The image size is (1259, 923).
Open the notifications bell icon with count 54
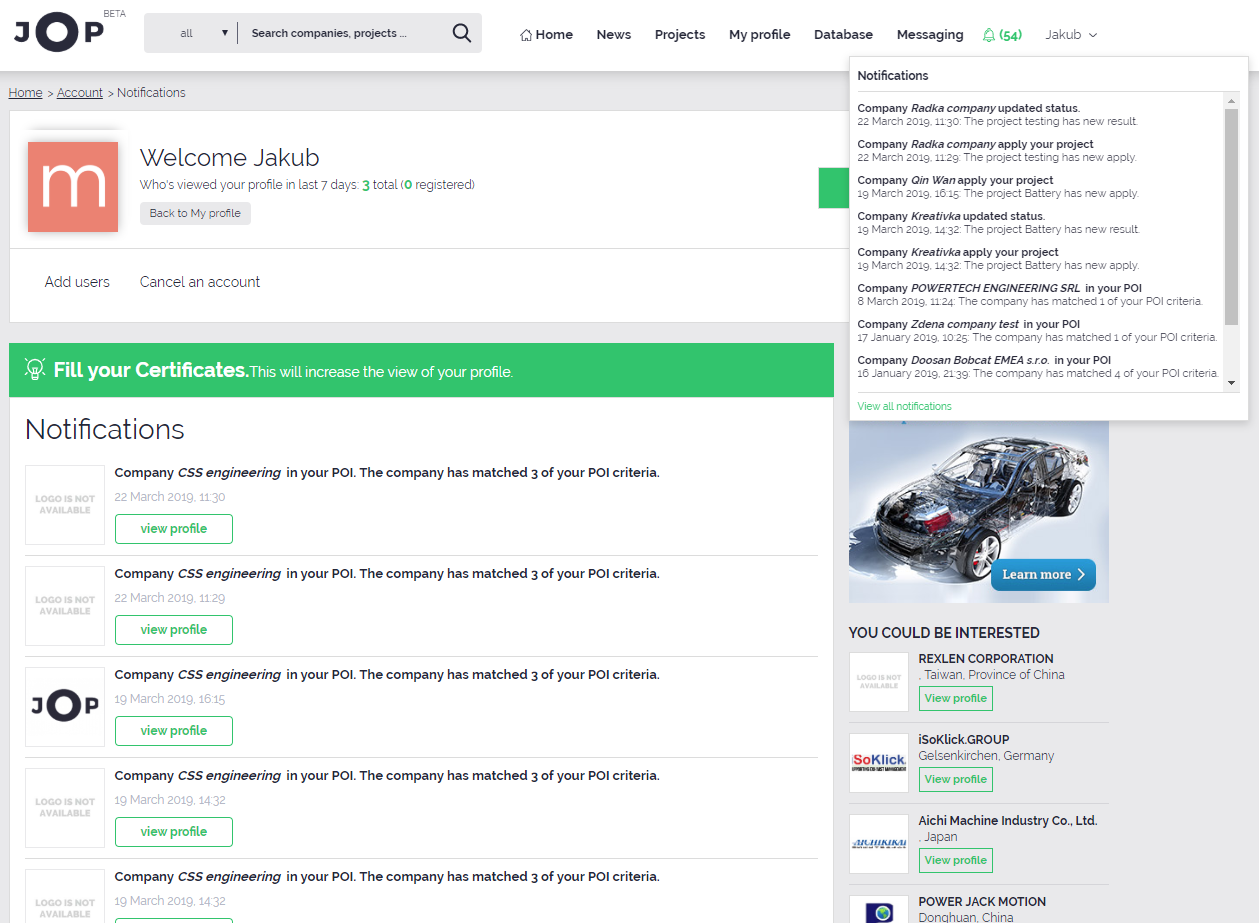(x=1002, y=35)
